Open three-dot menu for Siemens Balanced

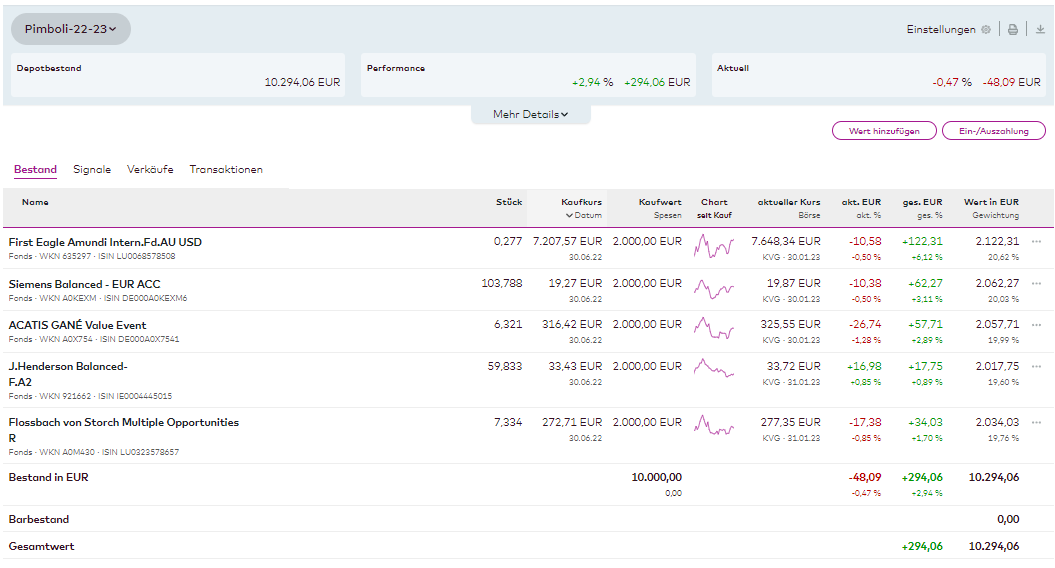1036,284
